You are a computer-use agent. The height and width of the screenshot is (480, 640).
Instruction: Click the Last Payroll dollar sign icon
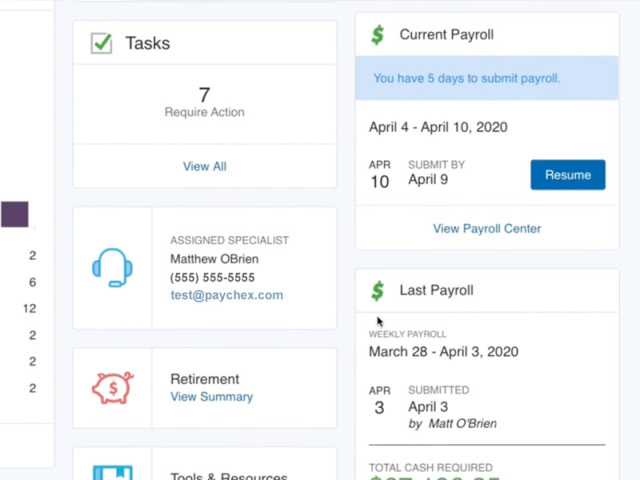[x=378, y=291]
